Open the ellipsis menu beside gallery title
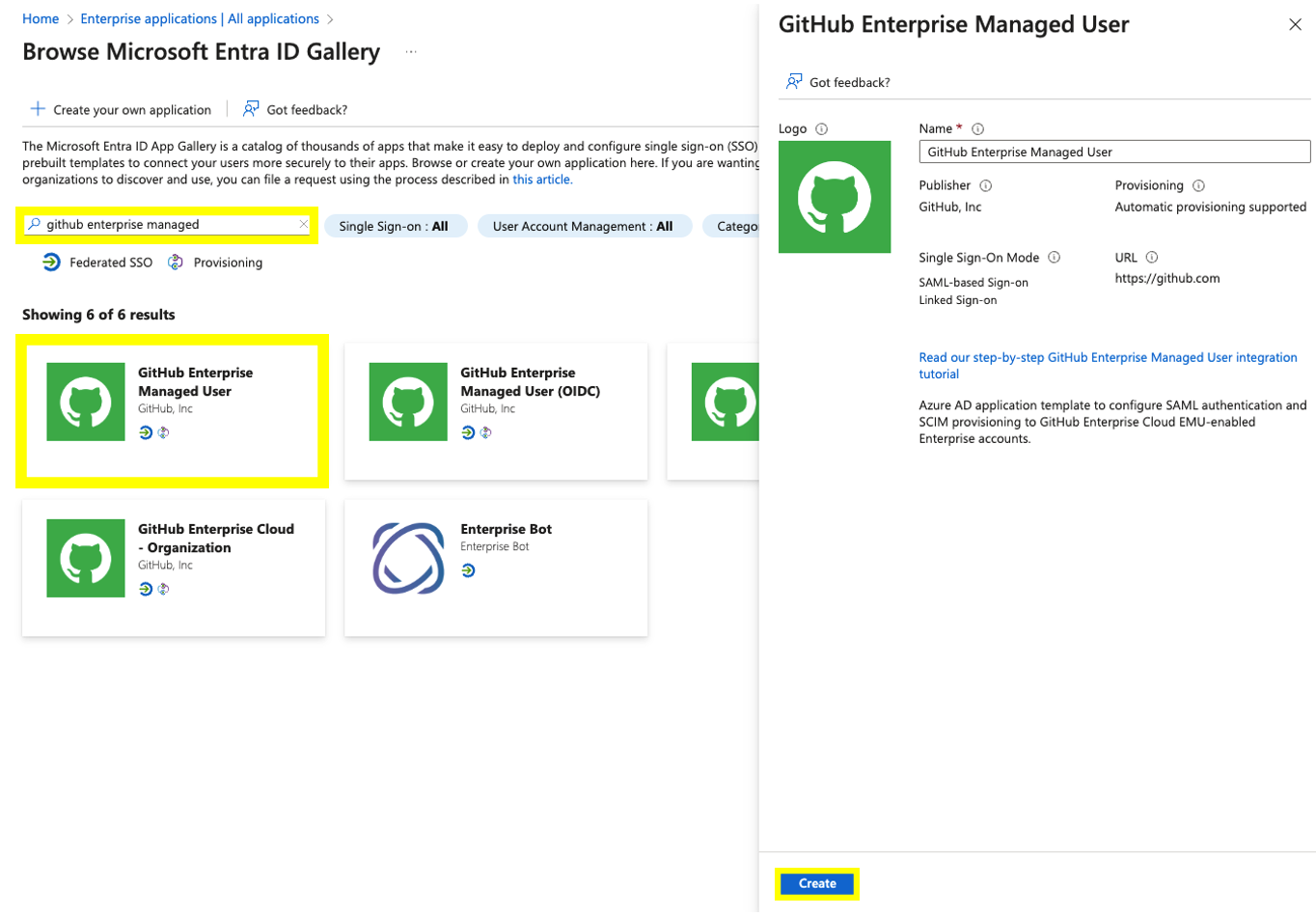The height and width of the screenshot is (916, 1316). (411, 52)
